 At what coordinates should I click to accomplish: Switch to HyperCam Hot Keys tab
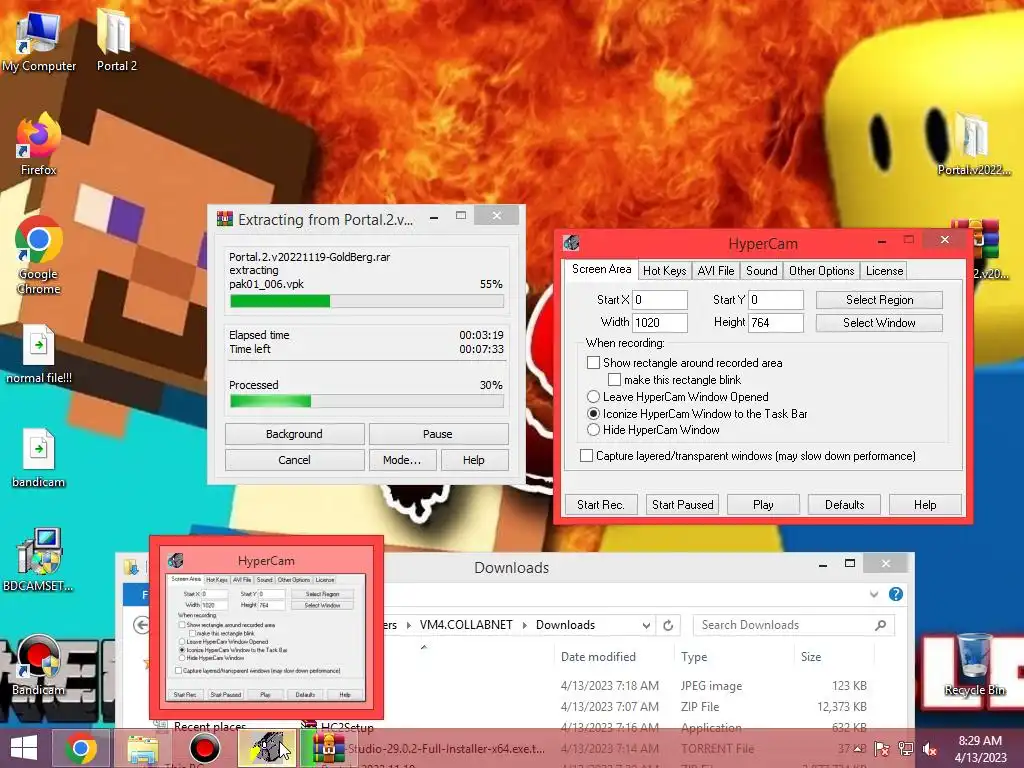pos(664,270)
